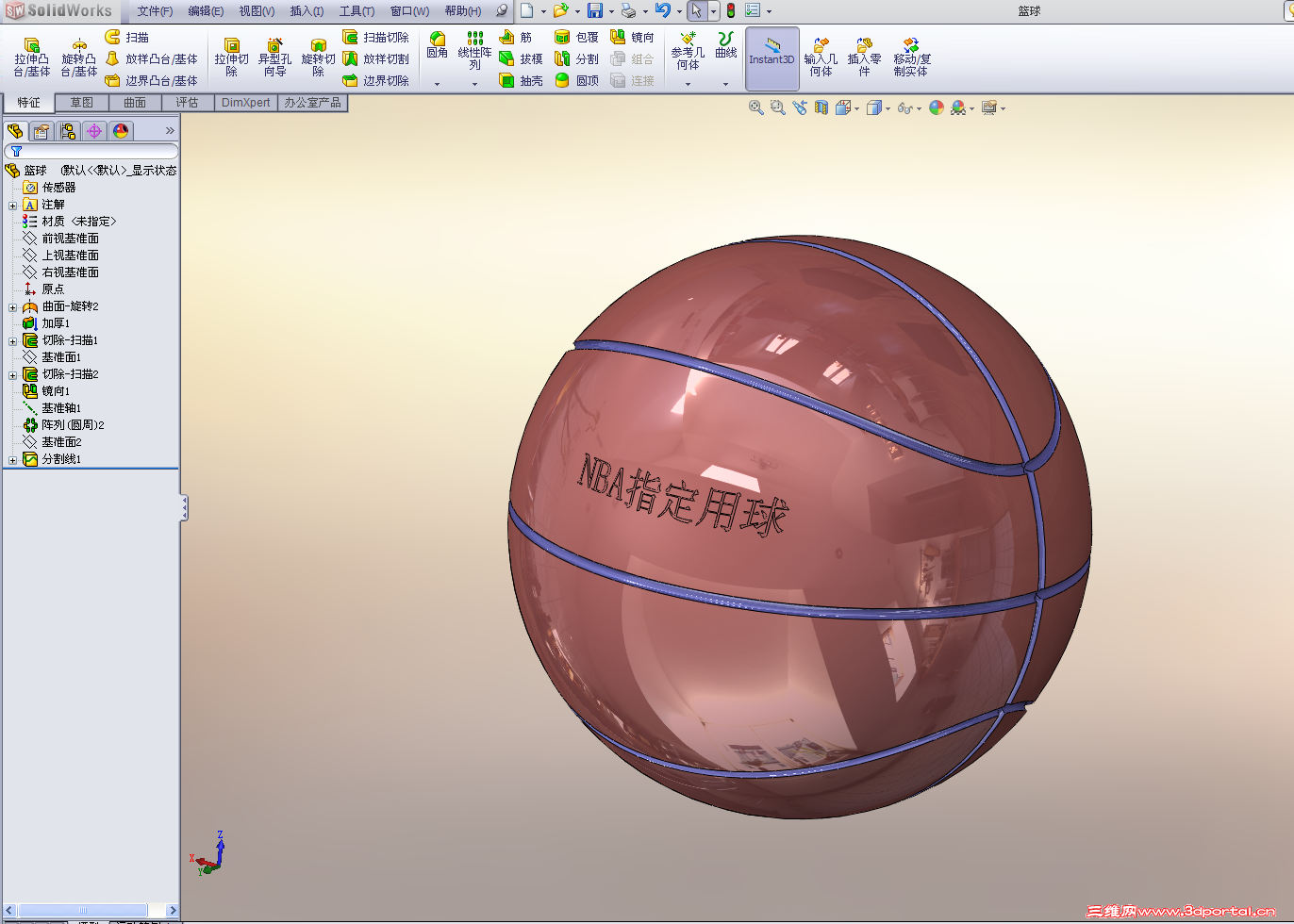Expand the 注解 annotations node
The image size is (1294, 924).
point(12,205)
